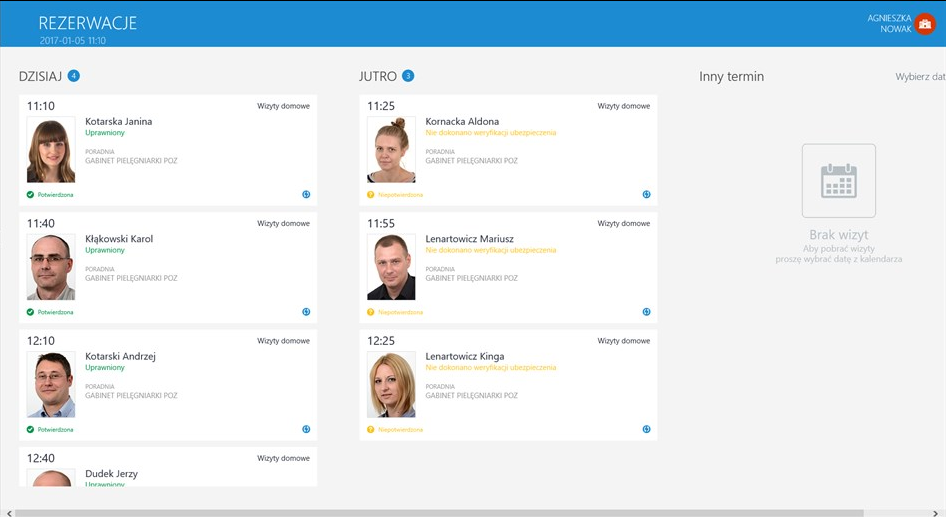Image resolution: width=946 pixels, height=517 pixels.
Task: Click the blue round icon on Kornacka Aldona's card
Action: click(646, 195)
